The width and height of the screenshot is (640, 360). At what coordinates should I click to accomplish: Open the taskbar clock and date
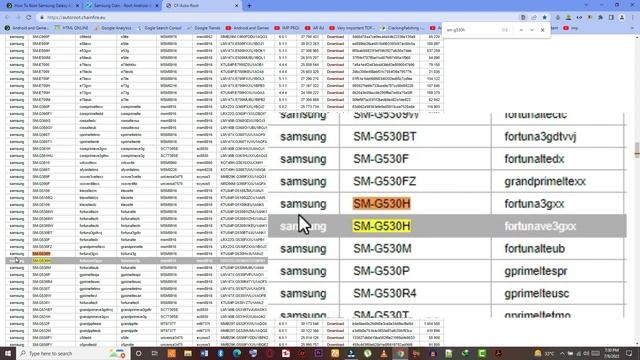[x=611, y=353]
